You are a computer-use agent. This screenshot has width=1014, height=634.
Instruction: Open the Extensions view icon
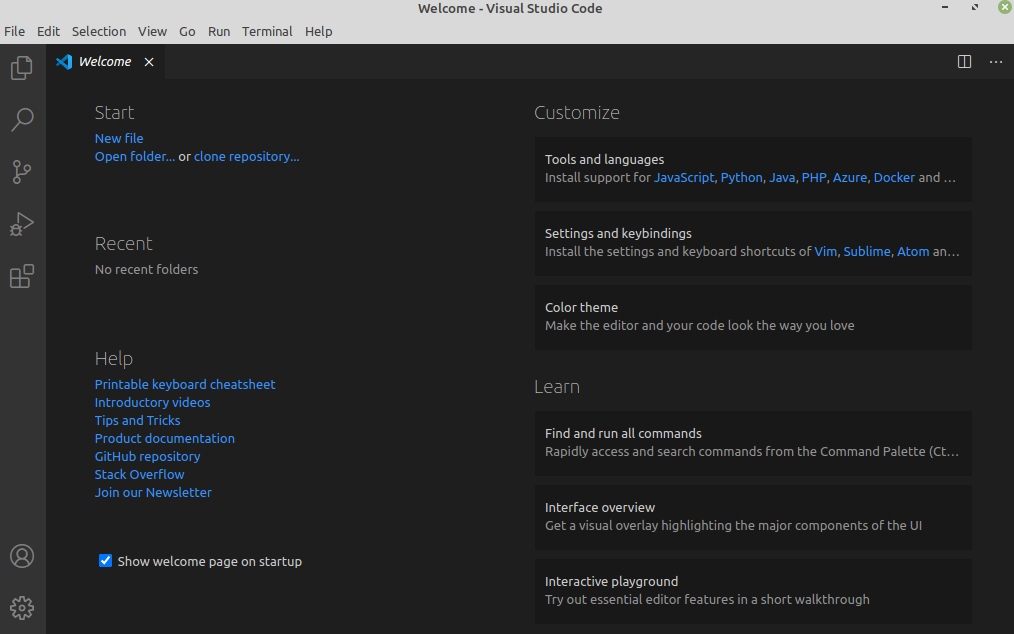click(x=22, y=276)
